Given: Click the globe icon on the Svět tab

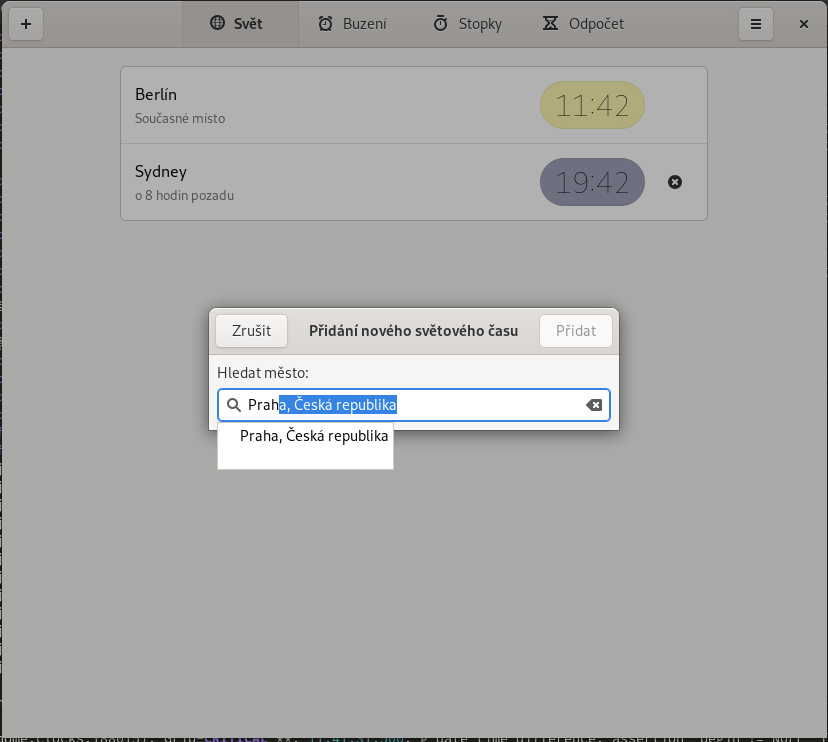Looking at the screenshot, I should tap(217, 24).
